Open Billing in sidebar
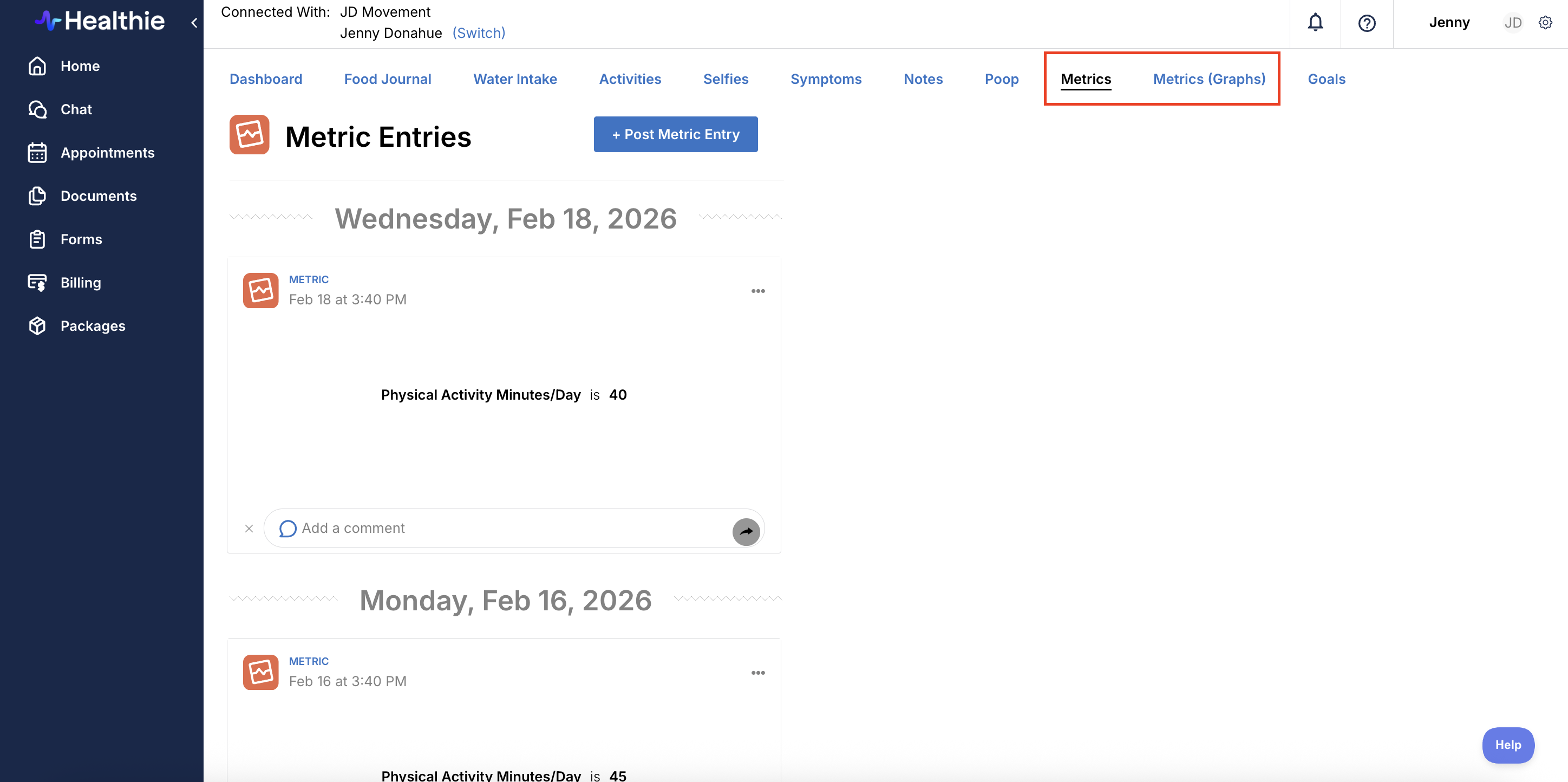The width and height of the screenshot is (1568, 782). 80,283
